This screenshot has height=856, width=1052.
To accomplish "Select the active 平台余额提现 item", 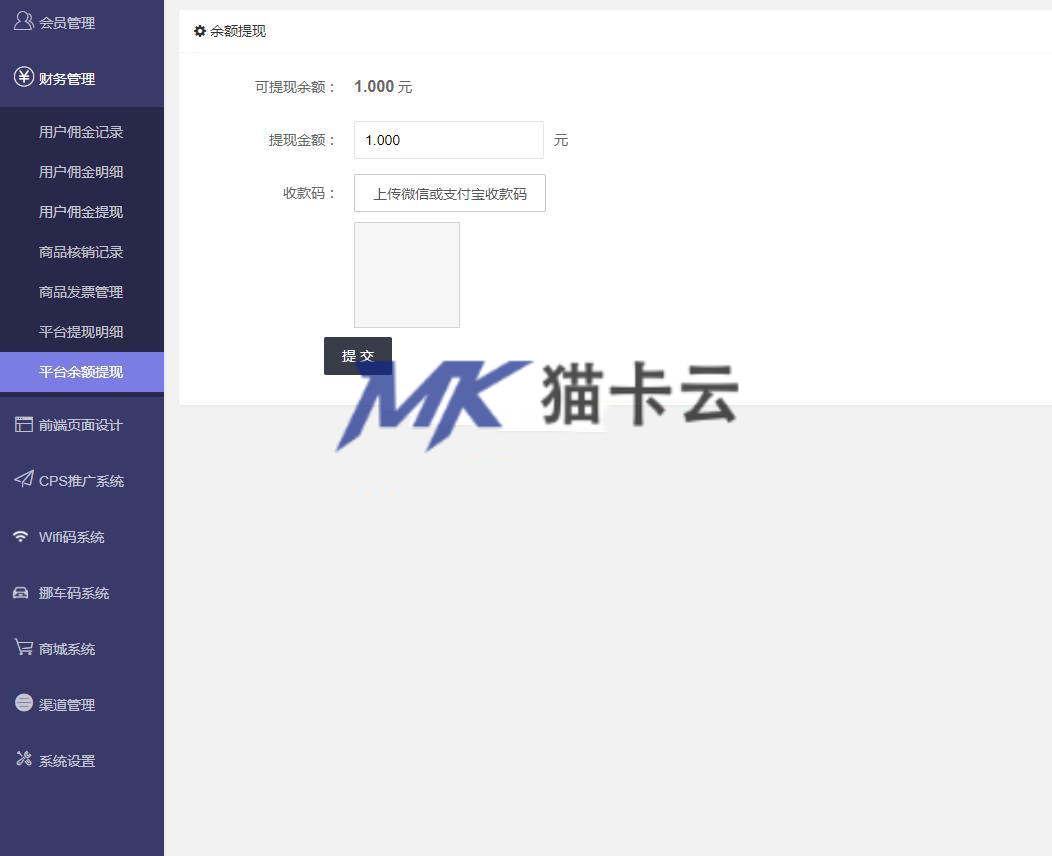I will point(82,372).
